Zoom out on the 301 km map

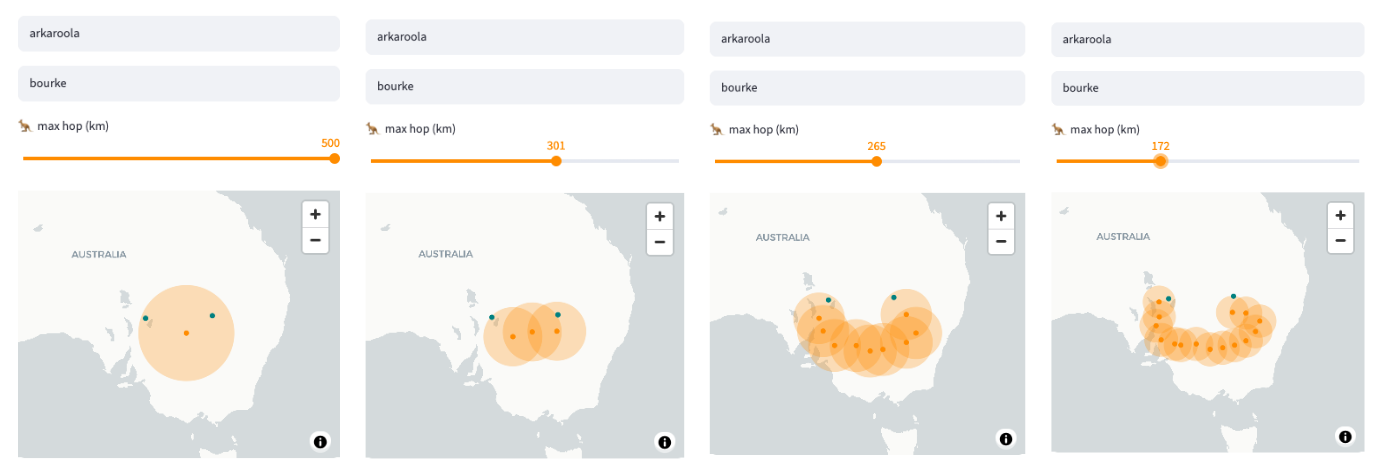(659, 242)
